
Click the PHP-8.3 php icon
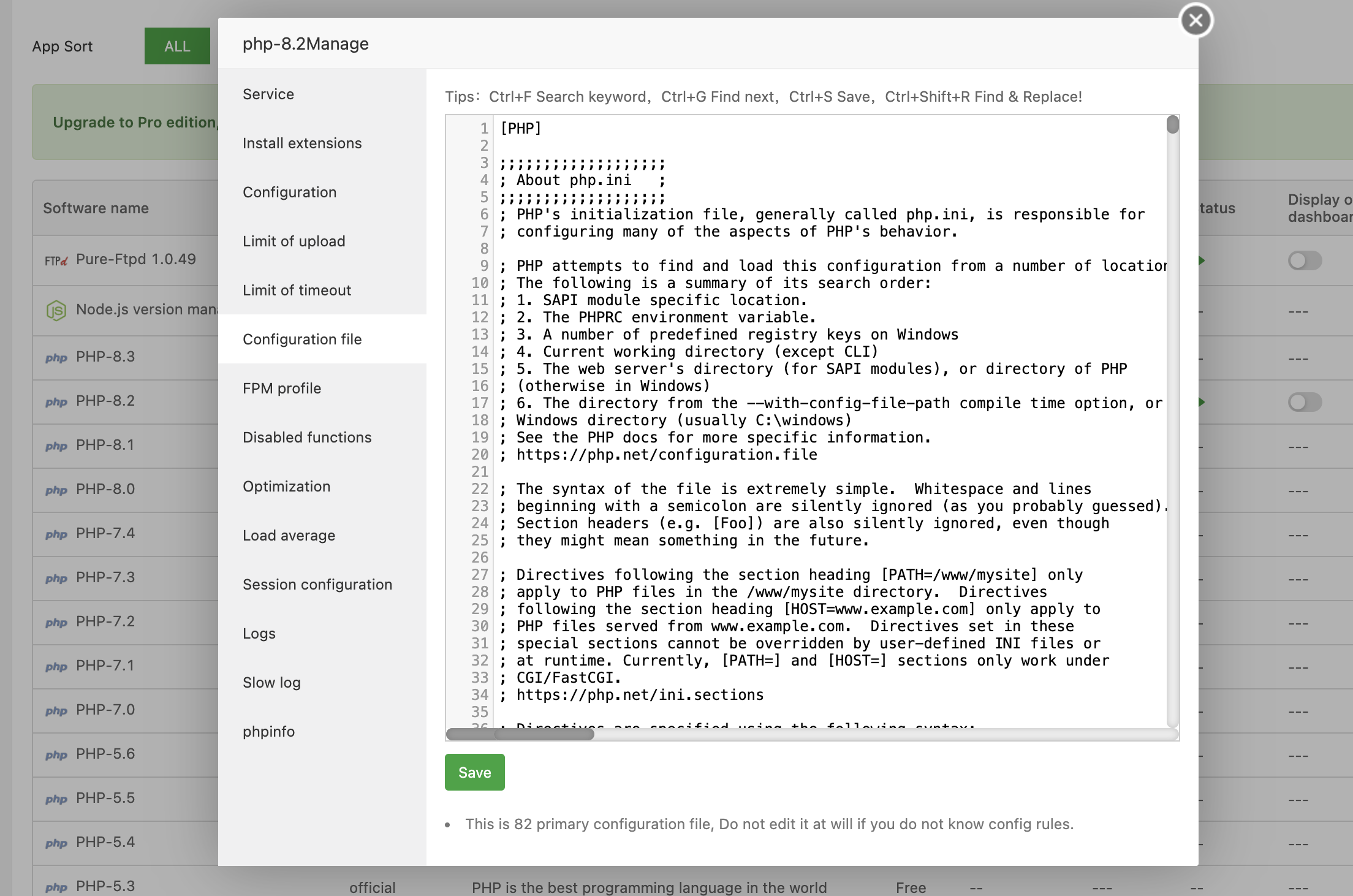coord(56,358)
